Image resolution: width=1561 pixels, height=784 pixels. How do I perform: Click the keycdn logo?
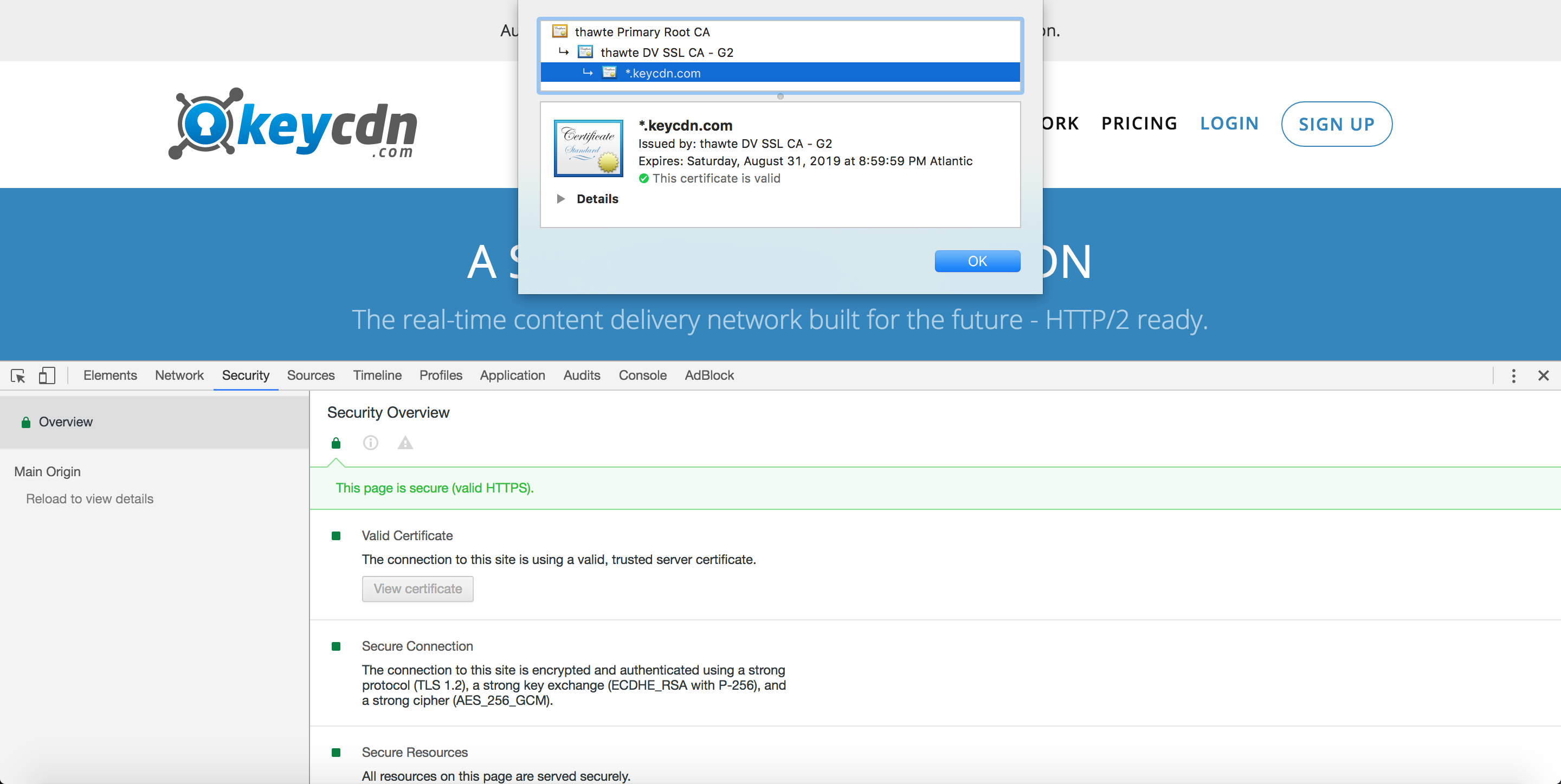click(x=293, y=124)
